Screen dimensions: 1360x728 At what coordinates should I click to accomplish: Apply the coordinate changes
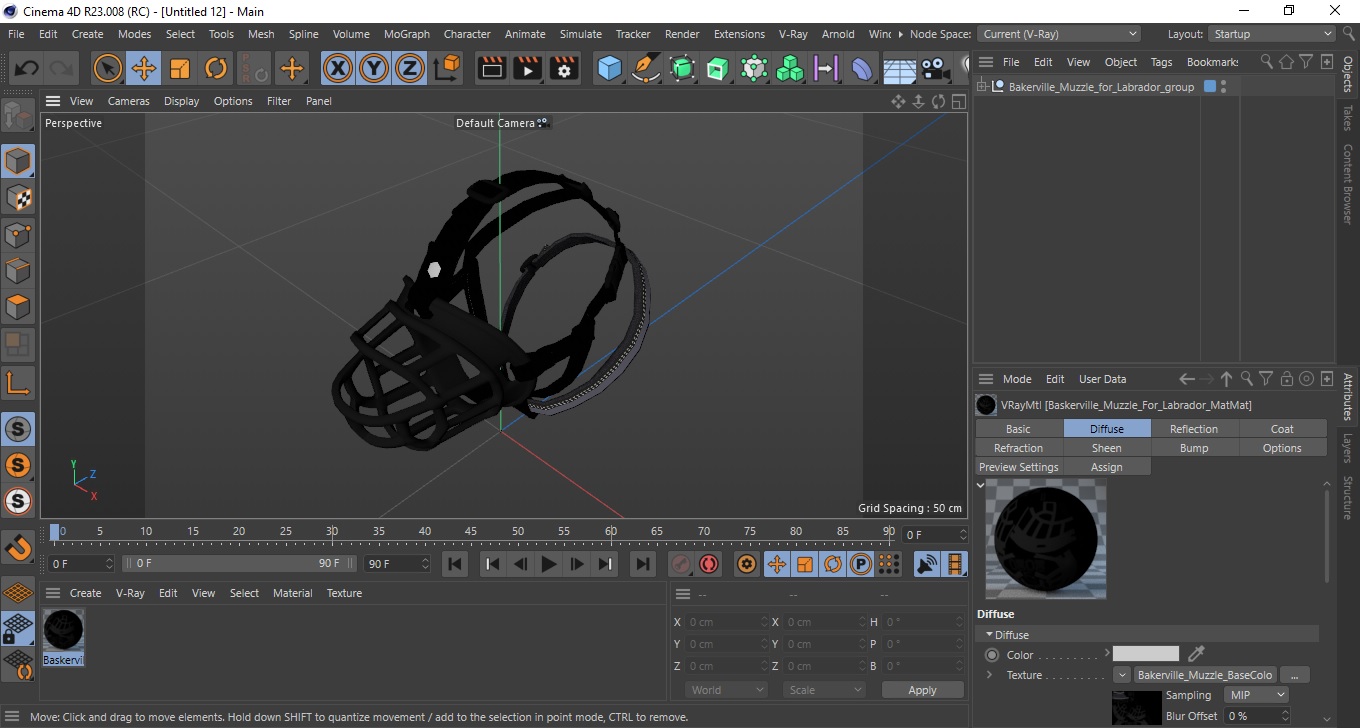click(x=922, y=690)
